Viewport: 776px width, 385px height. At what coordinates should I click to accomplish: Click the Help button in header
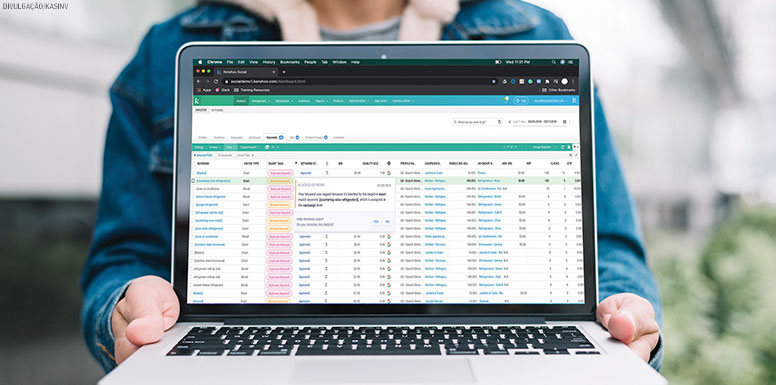(521, 100)
